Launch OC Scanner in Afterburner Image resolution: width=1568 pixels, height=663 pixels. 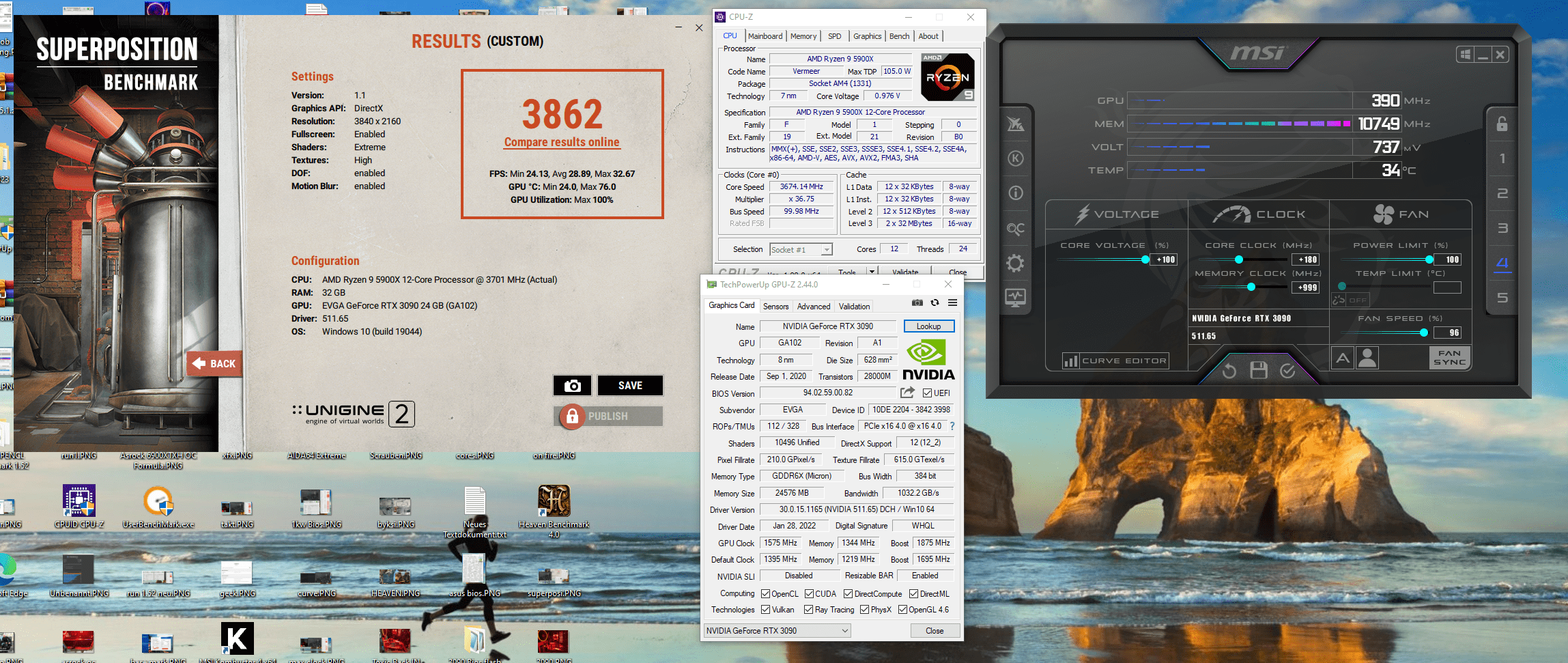pyautogui.click(x=1016, y=229)
